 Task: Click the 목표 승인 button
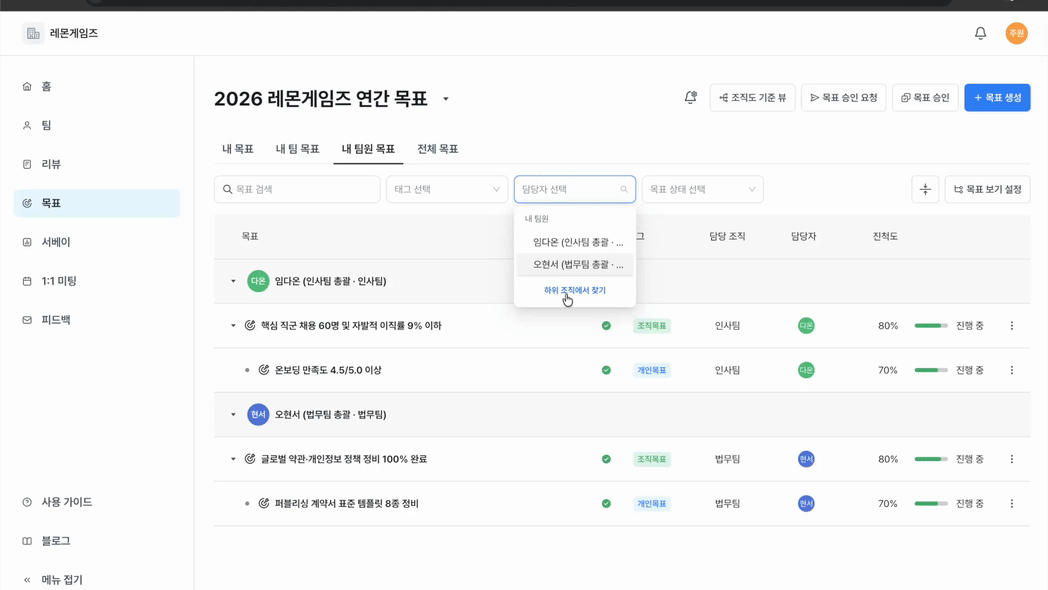pyautogui.click(x=925, y=98)
